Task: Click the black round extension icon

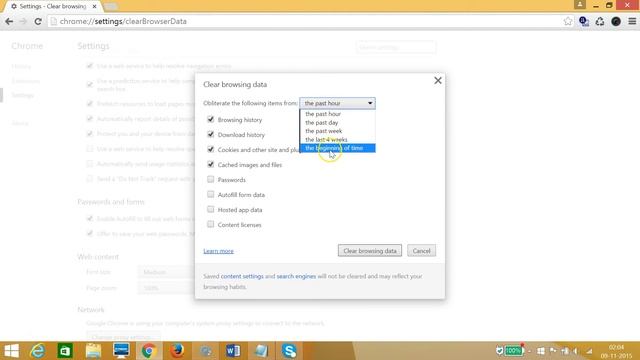Action: [616, 21]
